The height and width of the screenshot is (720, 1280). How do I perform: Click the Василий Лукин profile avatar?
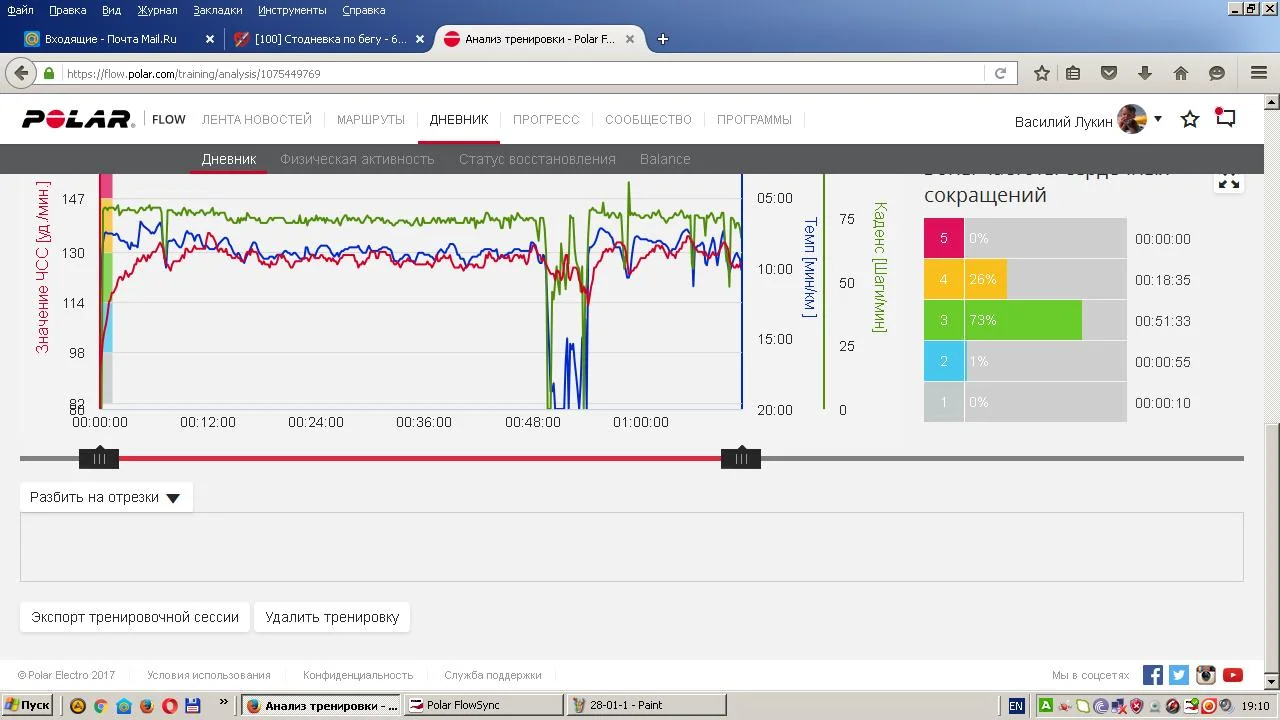click(x=1132, y=120)
